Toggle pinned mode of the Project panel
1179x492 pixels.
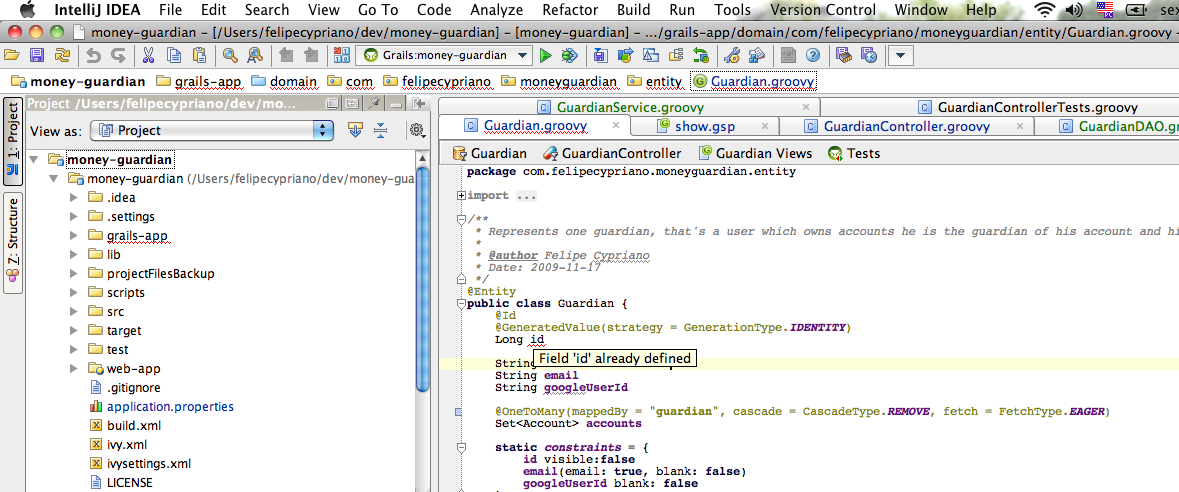point(374,104)
